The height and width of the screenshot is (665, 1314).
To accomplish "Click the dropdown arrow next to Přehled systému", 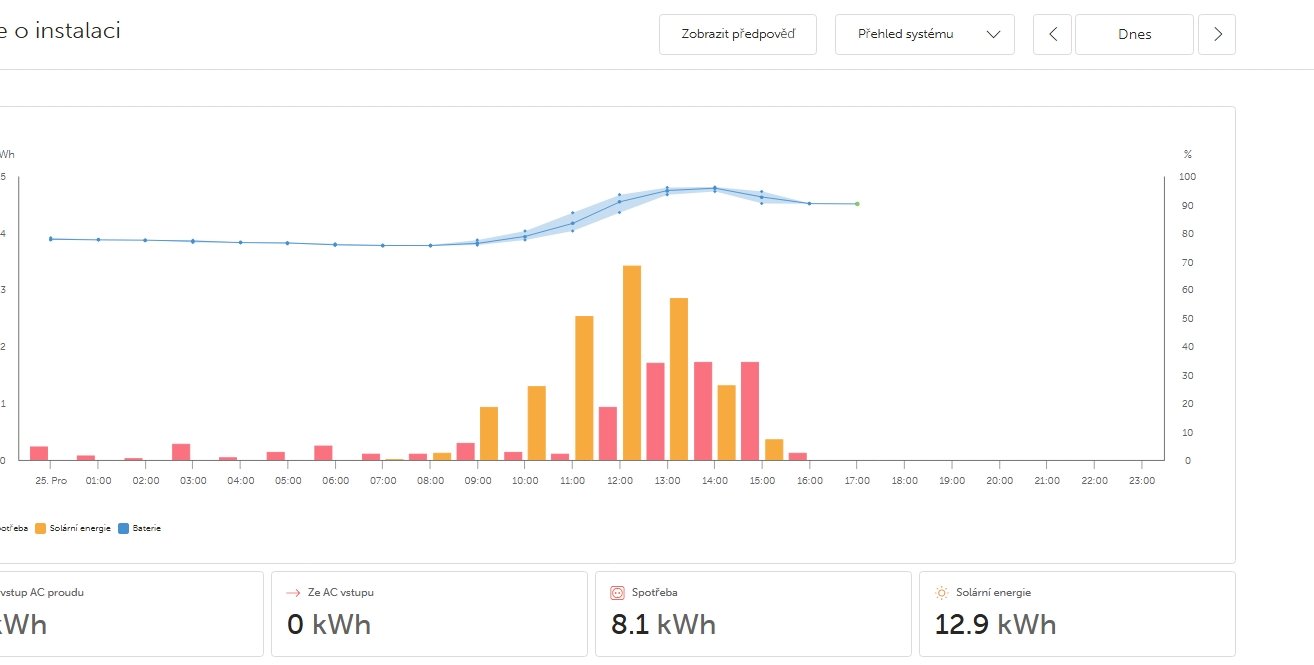I will (993, 34).
